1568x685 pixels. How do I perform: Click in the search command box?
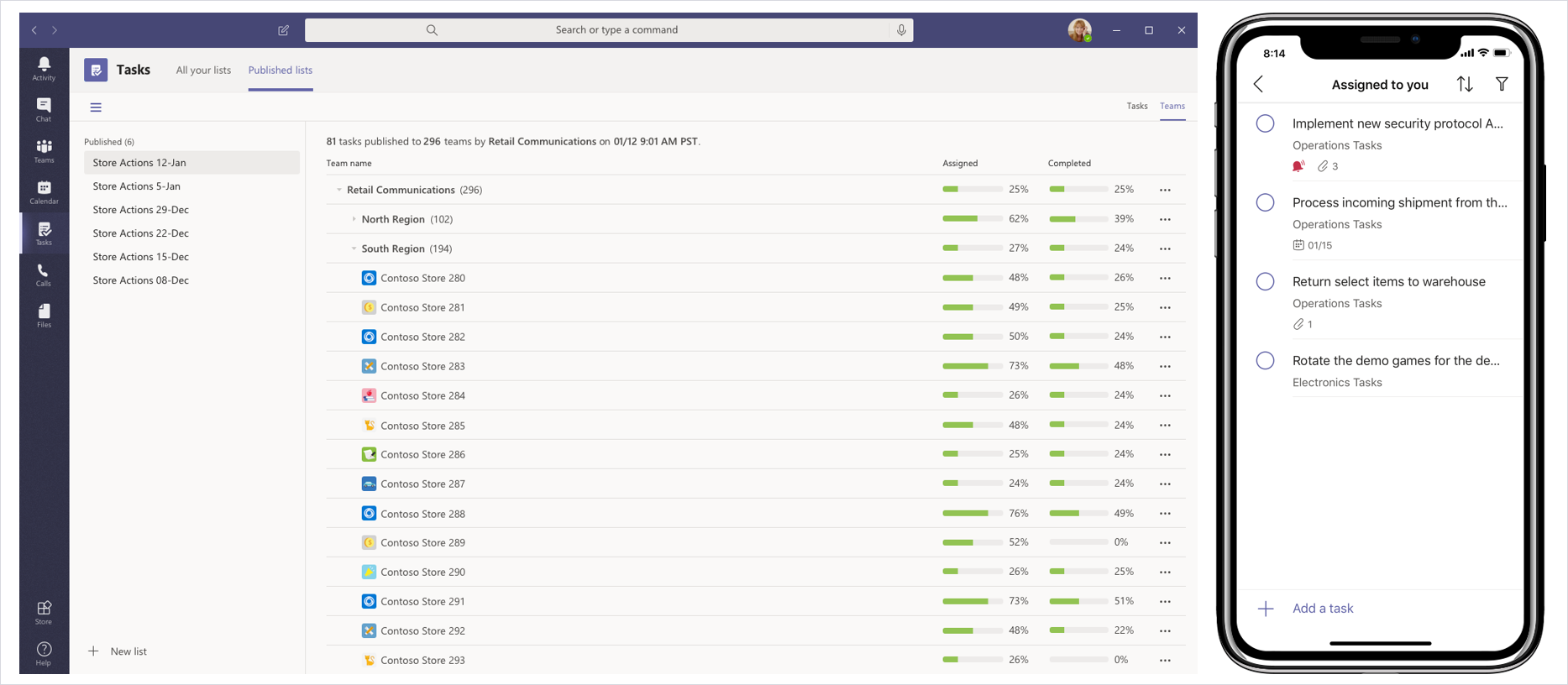point(616,30)
